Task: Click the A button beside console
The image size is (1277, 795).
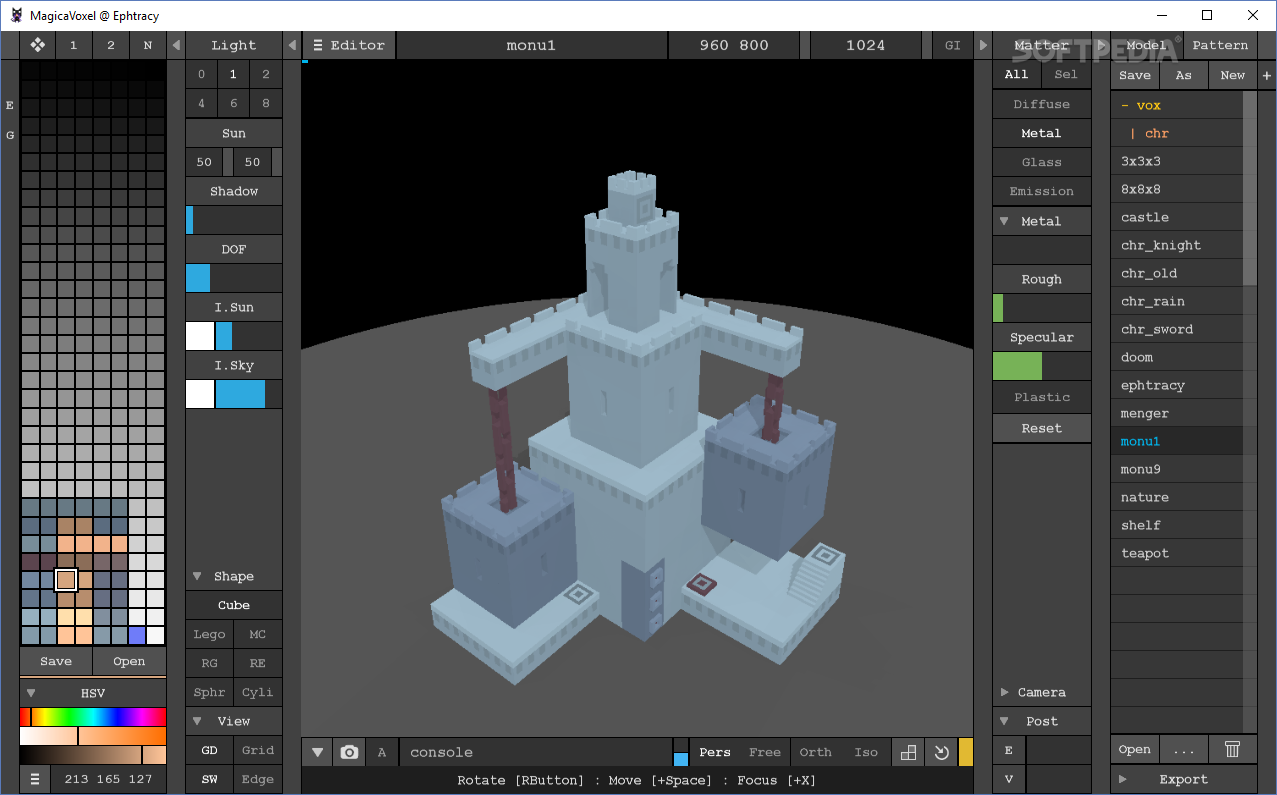Action: 382,752
